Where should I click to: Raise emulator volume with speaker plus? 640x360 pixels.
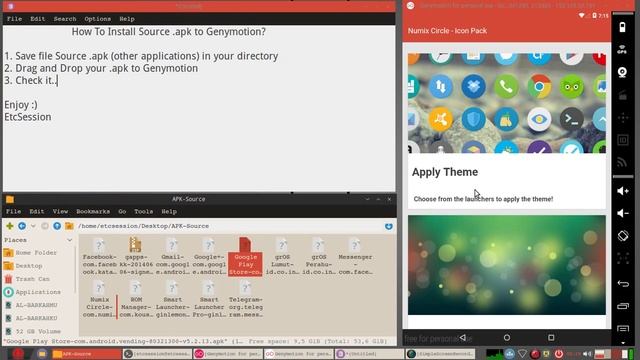click(x=623, y=191)
